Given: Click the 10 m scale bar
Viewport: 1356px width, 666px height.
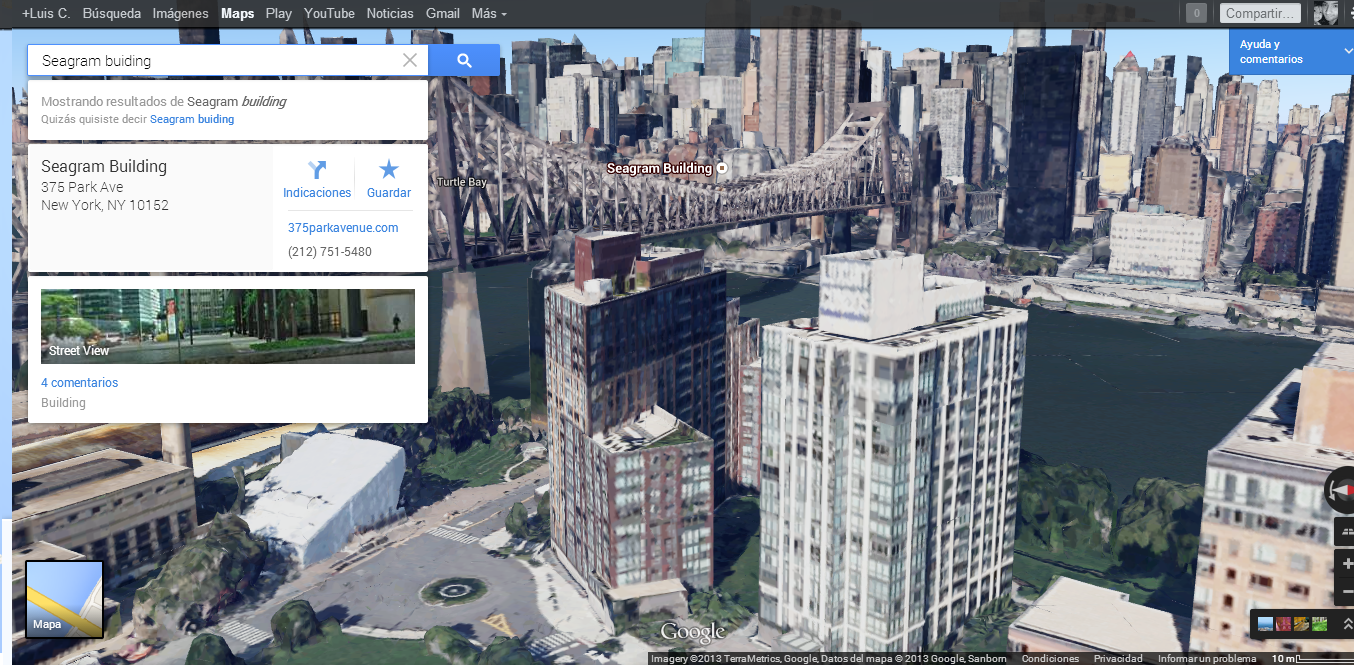Looking at the screenshot, I should [1312, 659].
